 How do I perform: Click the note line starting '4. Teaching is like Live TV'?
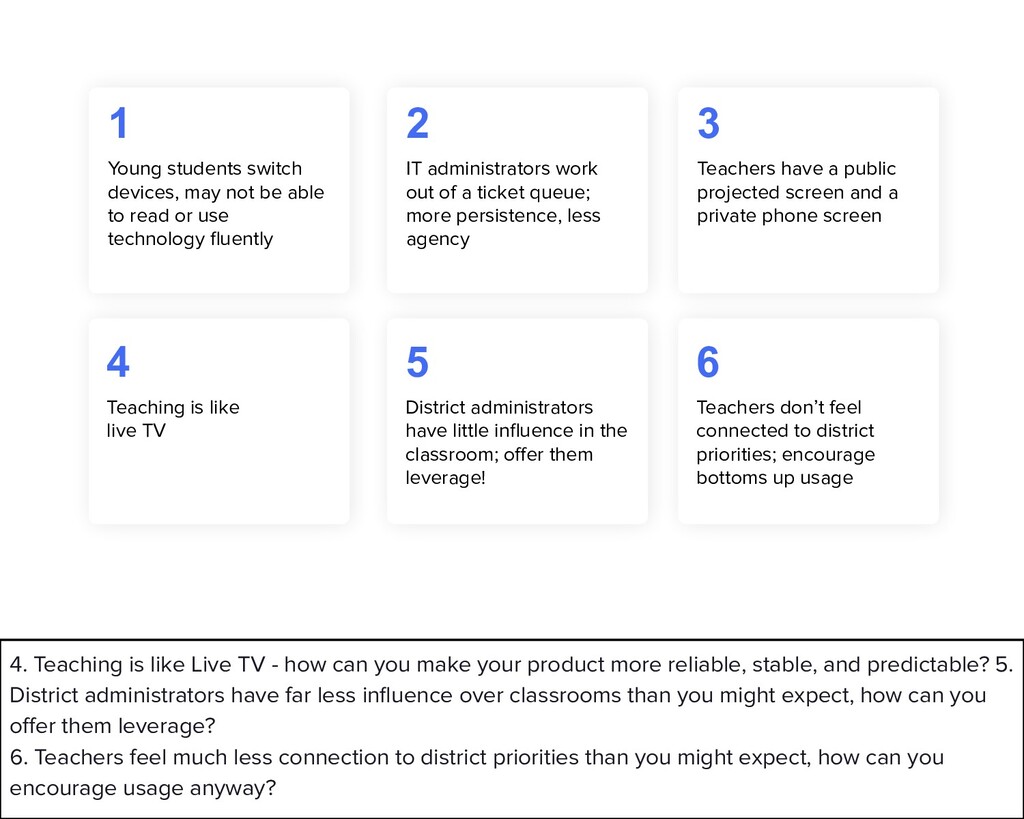pyautogui.click(x=511, y=665)
